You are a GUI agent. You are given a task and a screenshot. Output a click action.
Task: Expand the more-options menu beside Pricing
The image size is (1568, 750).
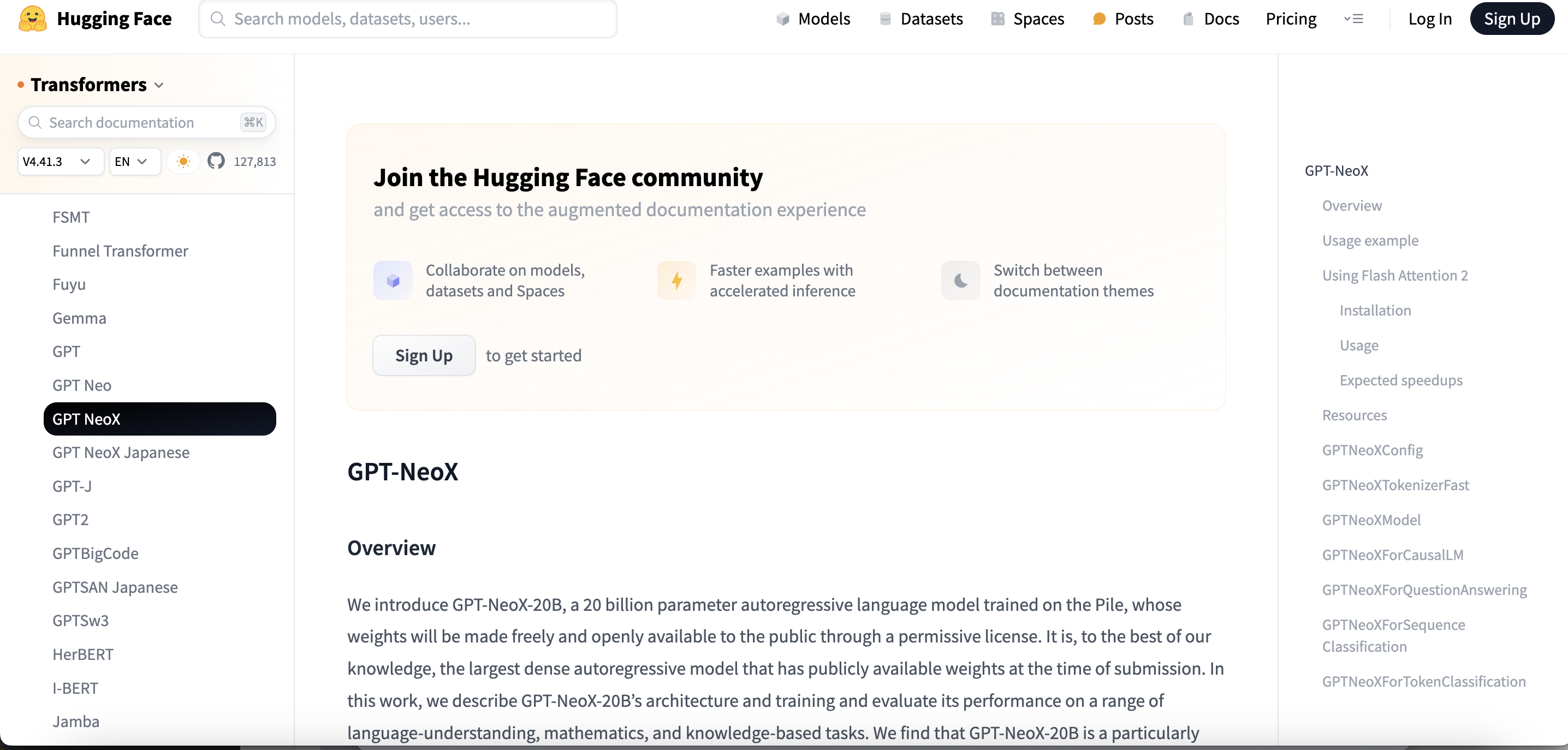click(1353, 19)
